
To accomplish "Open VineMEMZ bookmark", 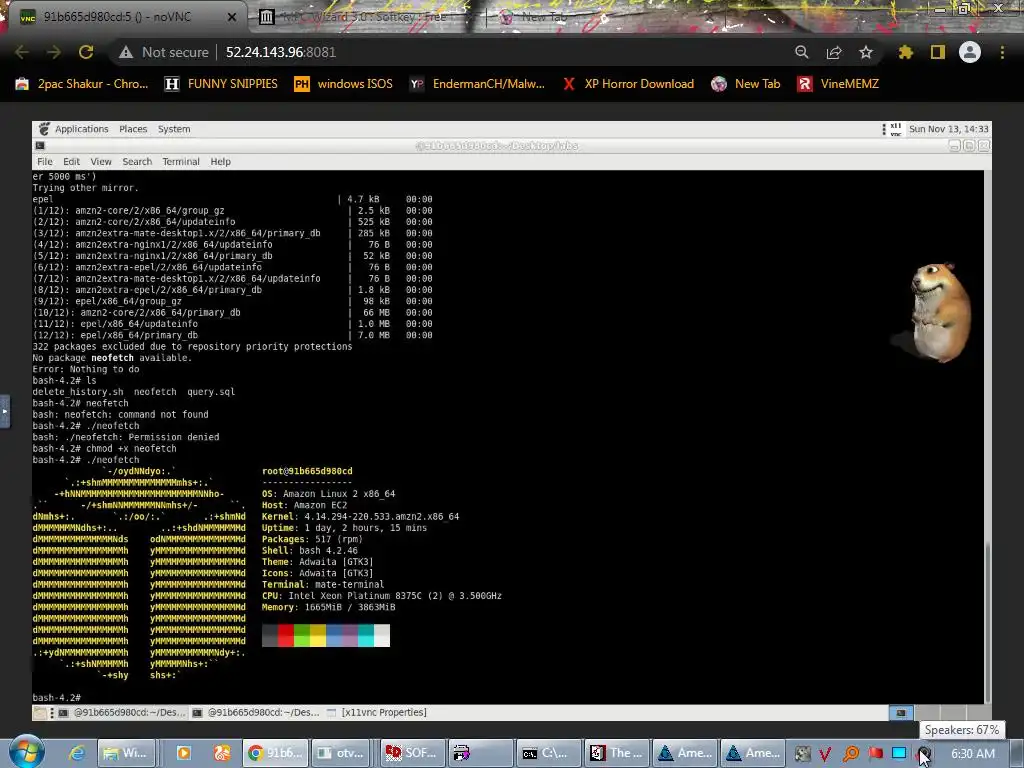I will point(839,84).
